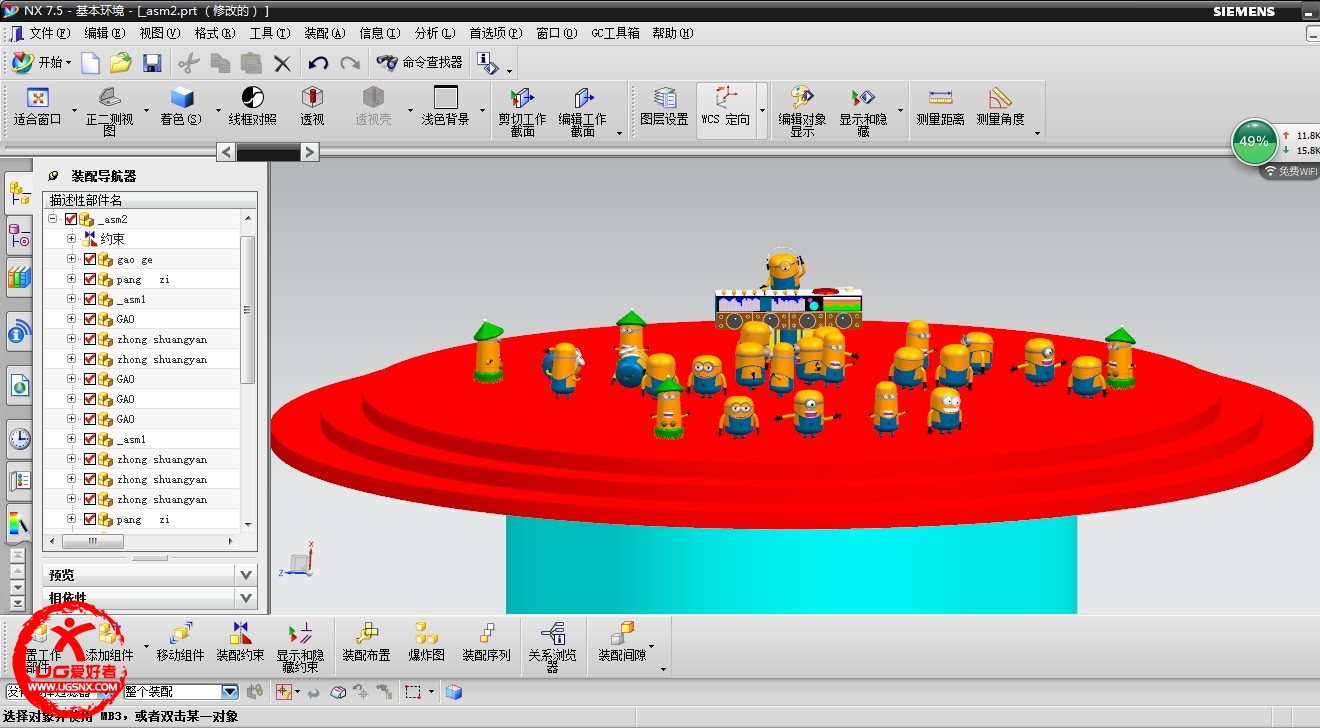Select the 正二测视图 view tool
This screenshot has width=1320, height=728.
(x=109, y=111)
